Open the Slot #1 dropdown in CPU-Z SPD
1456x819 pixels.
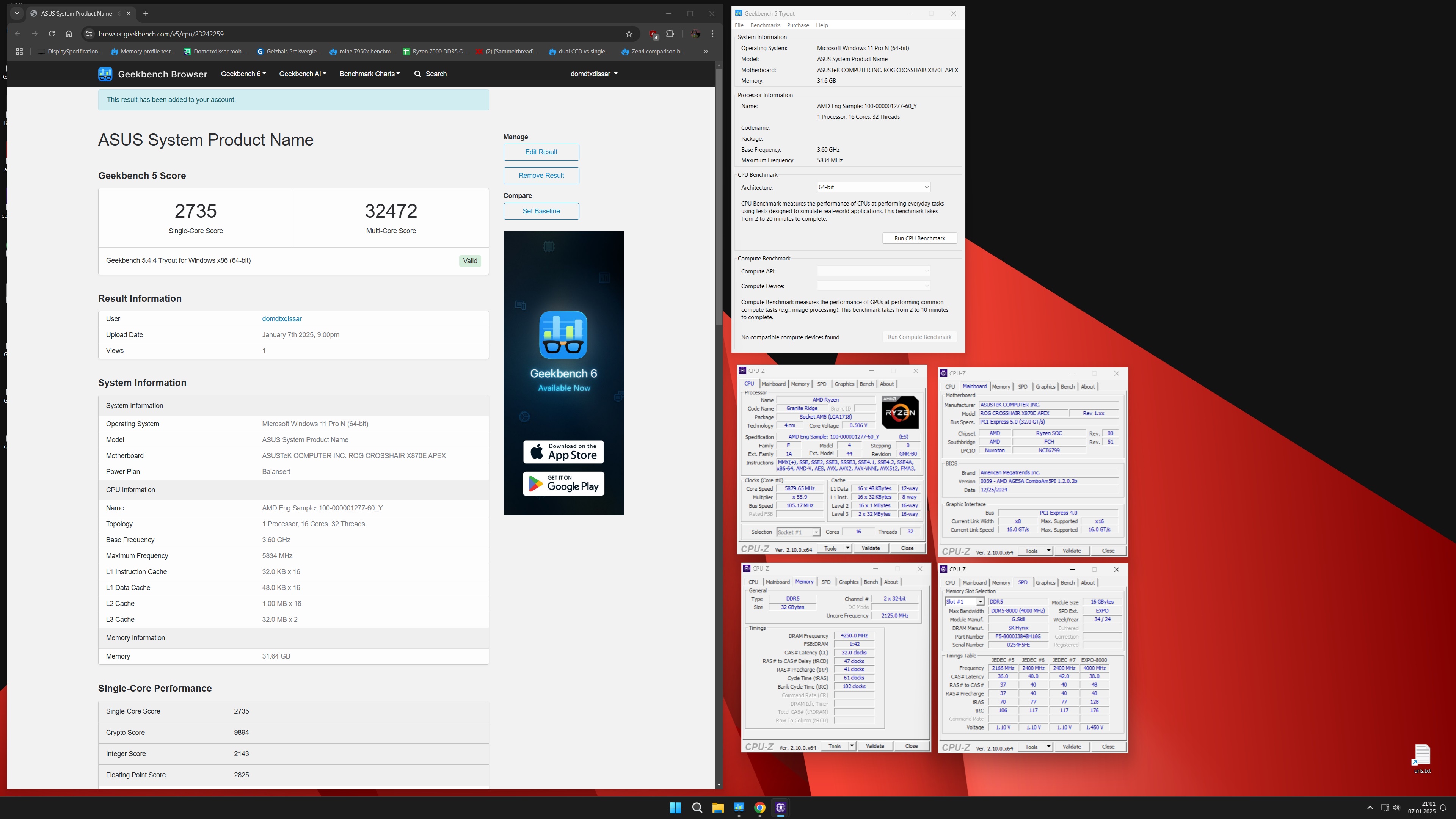click(x=964, y=601)
